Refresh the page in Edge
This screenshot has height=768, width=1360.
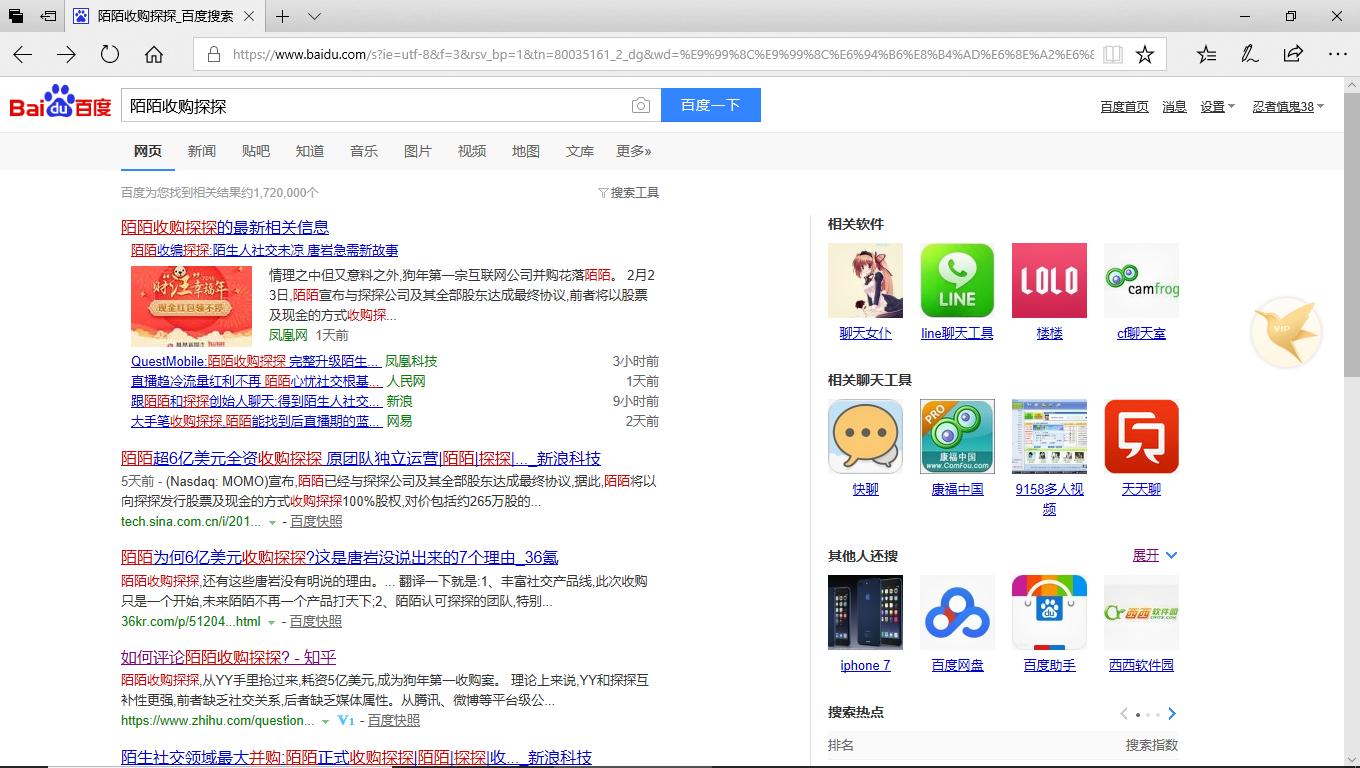[109, 54]
